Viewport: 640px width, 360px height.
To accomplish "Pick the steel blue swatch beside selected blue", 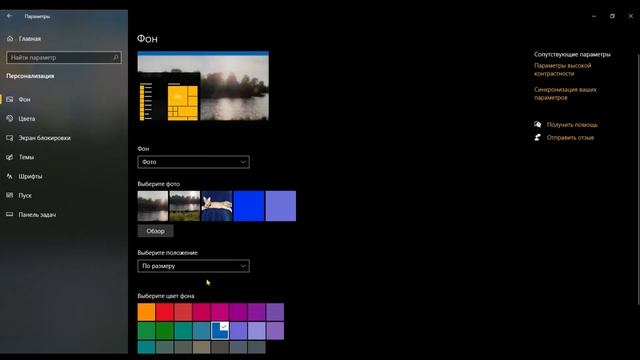I will pyautogui.click(x=201, y=331).
